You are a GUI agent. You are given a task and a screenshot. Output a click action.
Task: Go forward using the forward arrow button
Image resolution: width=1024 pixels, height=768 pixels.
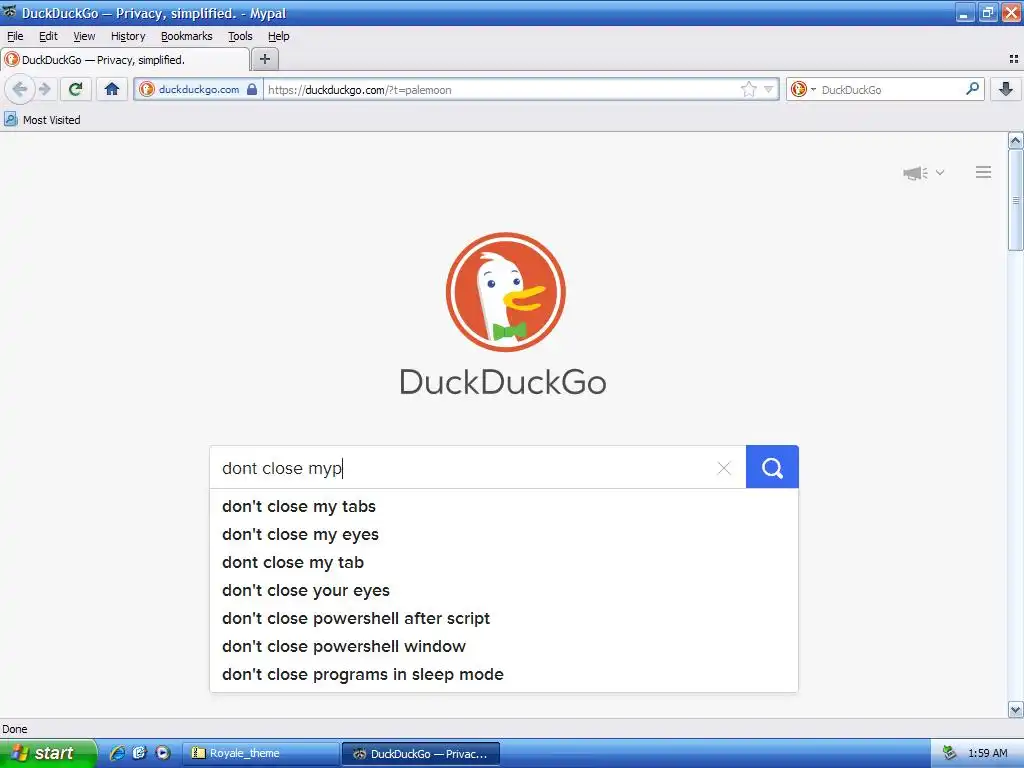(44, 89)
